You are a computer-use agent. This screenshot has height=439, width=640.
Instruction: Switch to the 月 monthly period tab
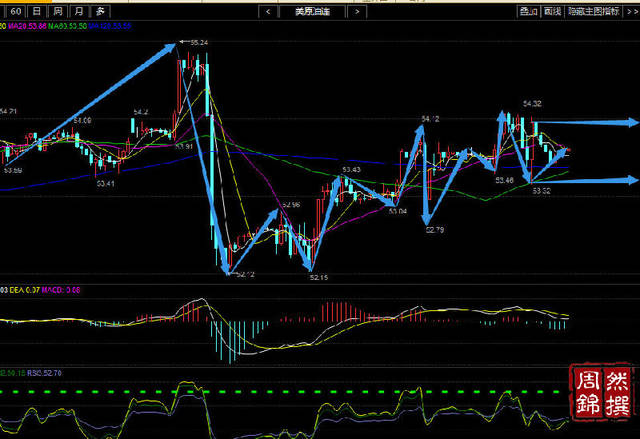click(x=79, y=11)
